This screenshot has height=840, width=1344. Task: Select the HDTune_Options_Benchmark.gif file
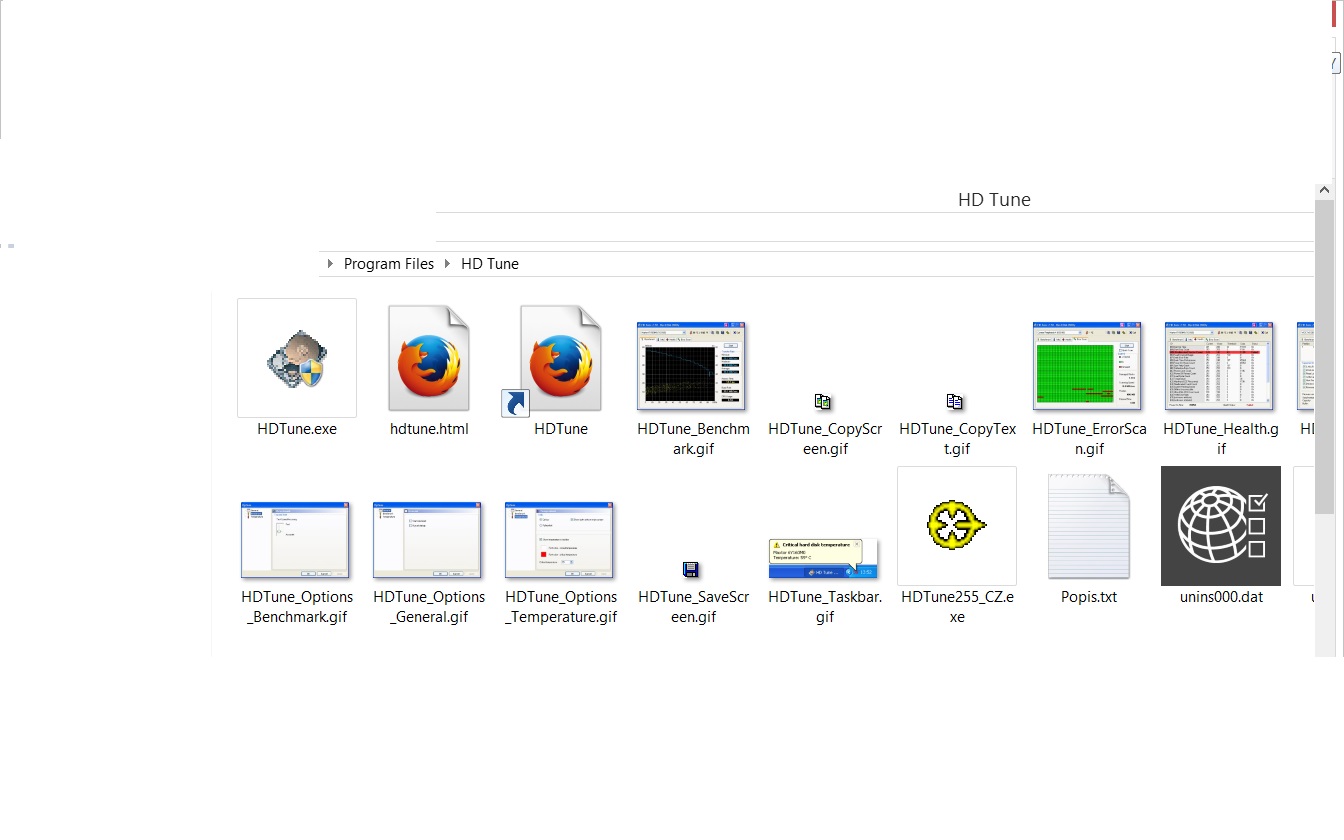click(x=295, y=540)
